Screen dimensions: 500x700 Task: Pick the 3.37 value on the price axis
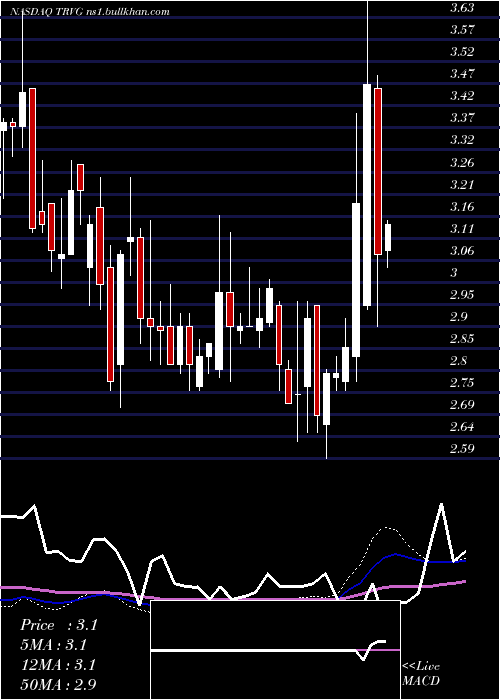(462, 118)
